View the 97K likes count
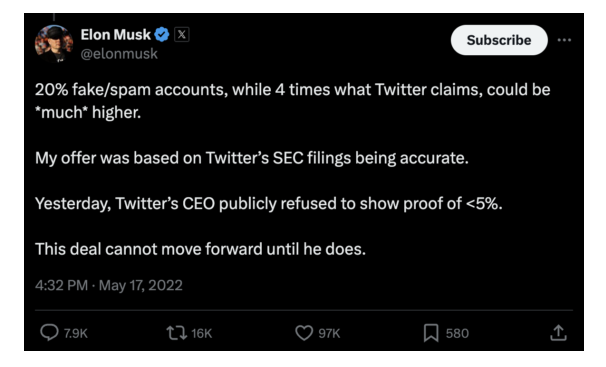The image size is (606, 367). (x=329, y=333)
